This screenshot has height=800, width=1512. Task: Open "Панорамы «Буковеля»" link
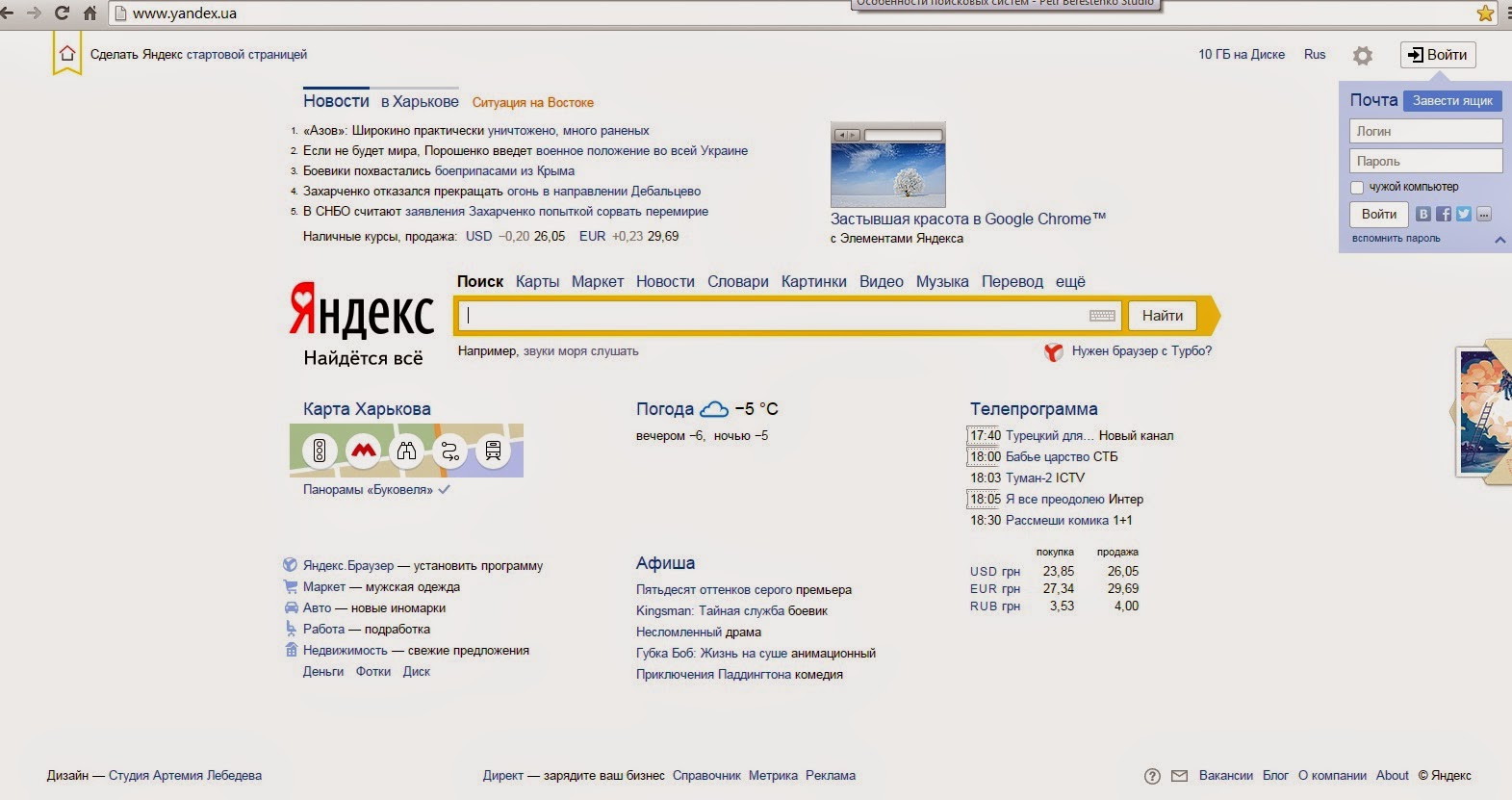pos(368,489)
